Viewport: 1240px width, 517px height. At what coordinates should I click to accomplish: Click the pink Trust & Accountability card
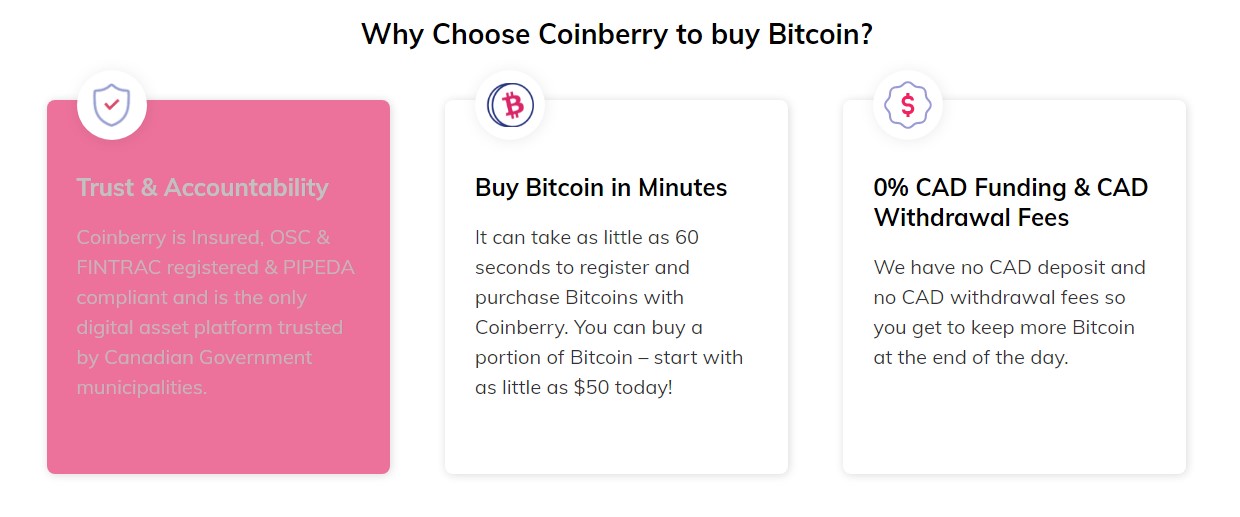218,286
